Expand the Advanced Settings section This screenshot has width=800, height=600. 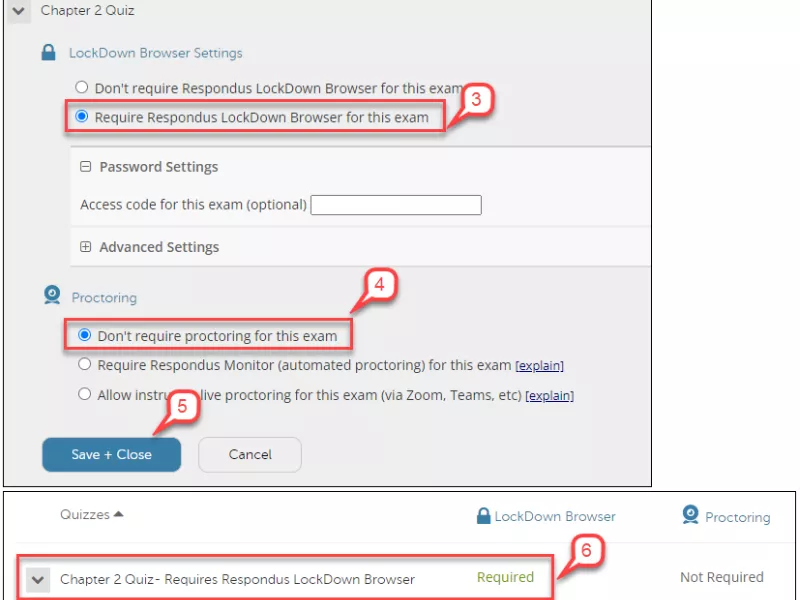point(86,247)
